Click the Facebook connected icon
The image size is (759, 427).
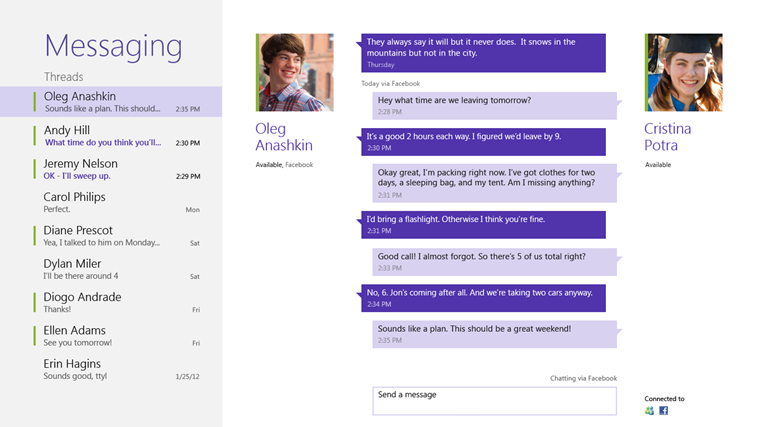coord(664,411)
